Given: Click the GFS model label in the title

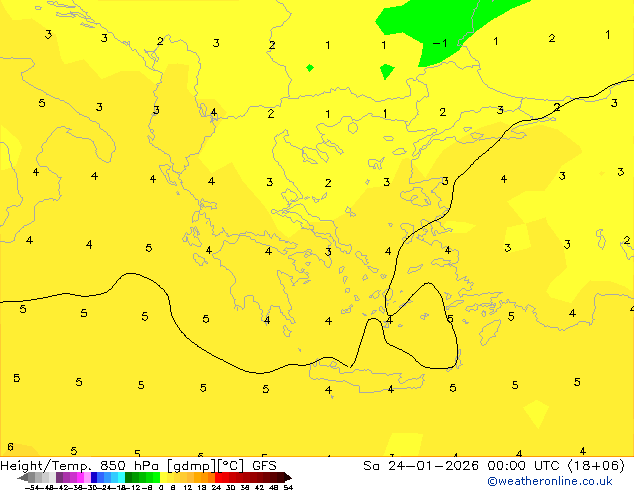Looking at the screenshot, I should pyautogui.click(x=264, y=466).
